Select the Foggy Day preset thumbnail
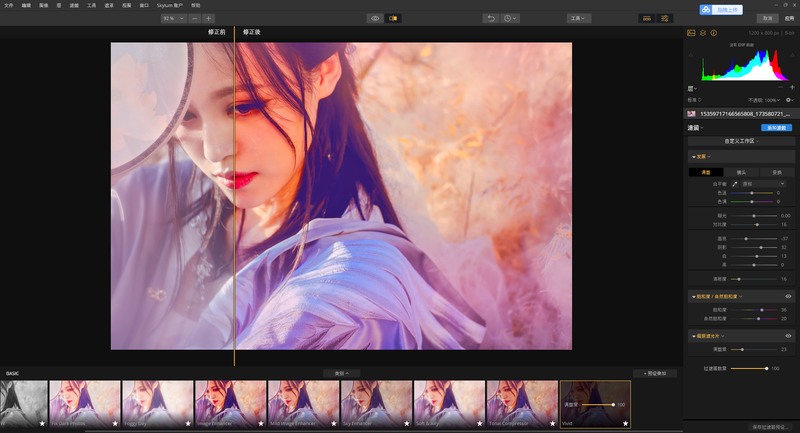Image resolution: width=800 pixels, height=433 pixels. [158, 404]
